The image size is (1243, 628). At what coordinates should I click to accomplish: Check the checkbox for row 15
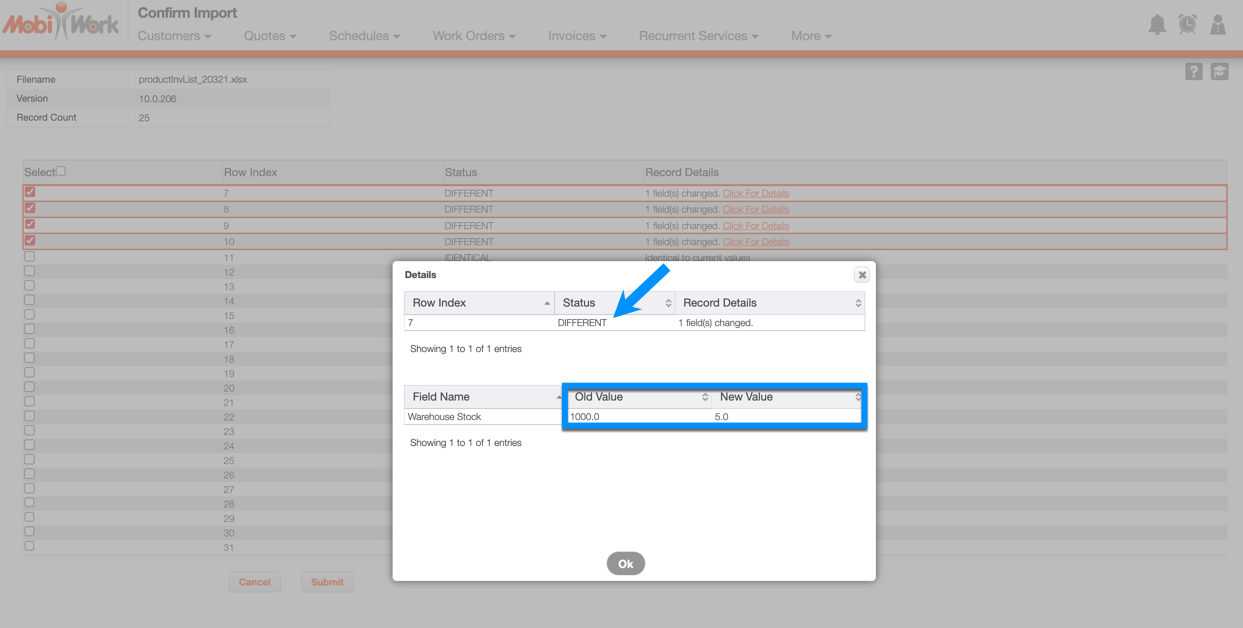tap(30, 314)
